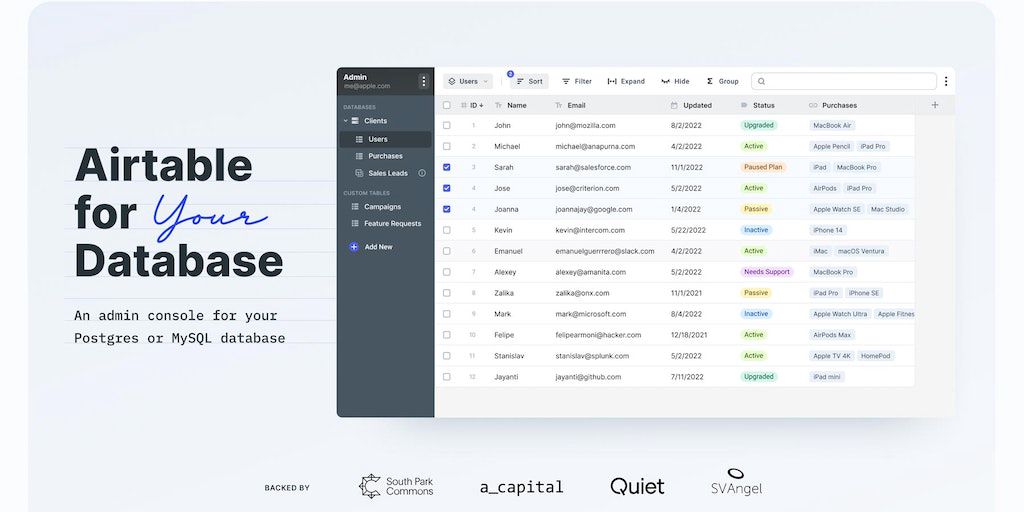The width and height of the screenshot is (1024, 512).
Task: Click the calendar icon in the Updated column header
Action: (675, 105)
